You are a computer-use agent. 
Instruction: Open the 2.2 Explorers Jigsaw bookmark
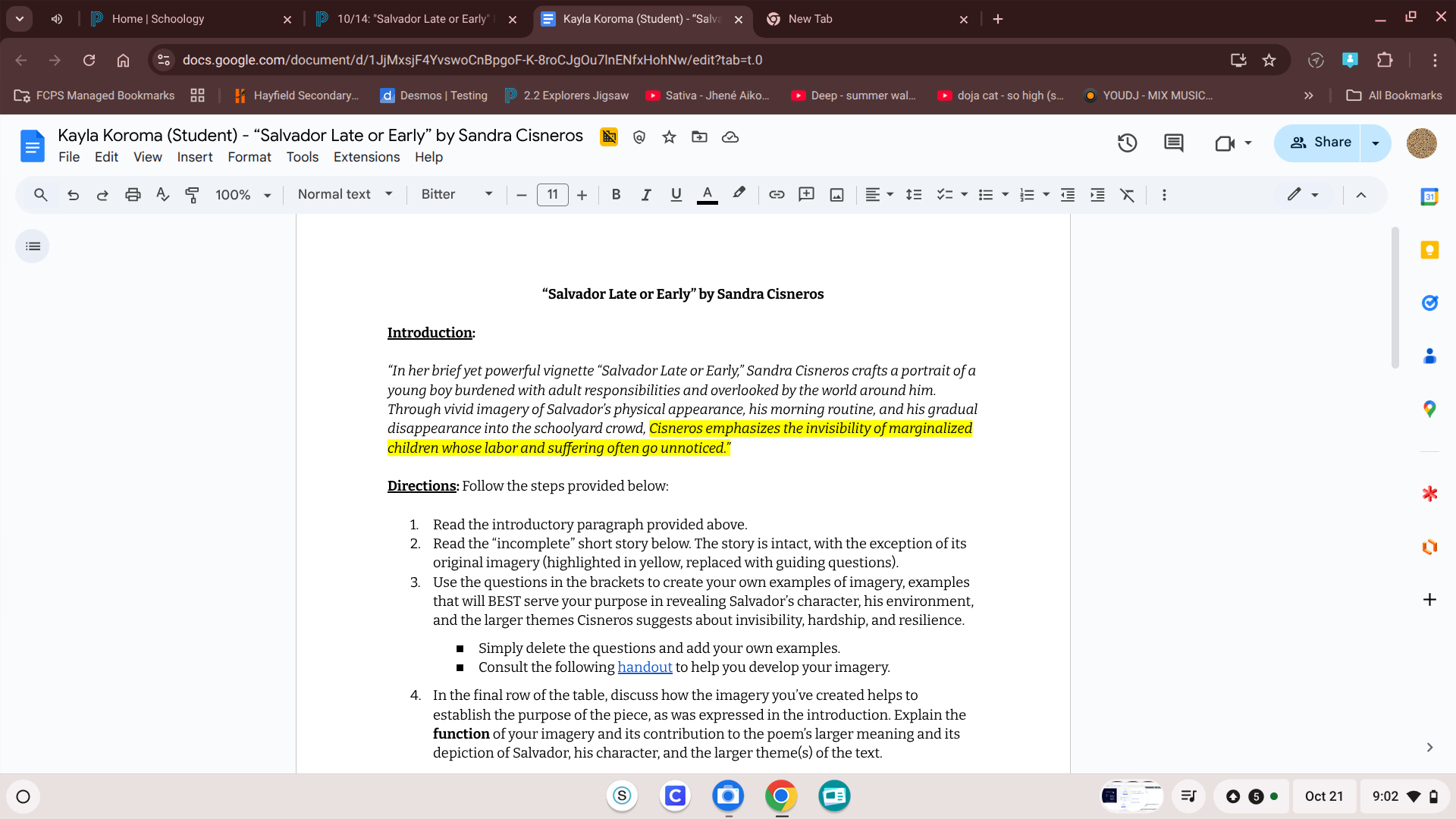(x=566, y=96)
